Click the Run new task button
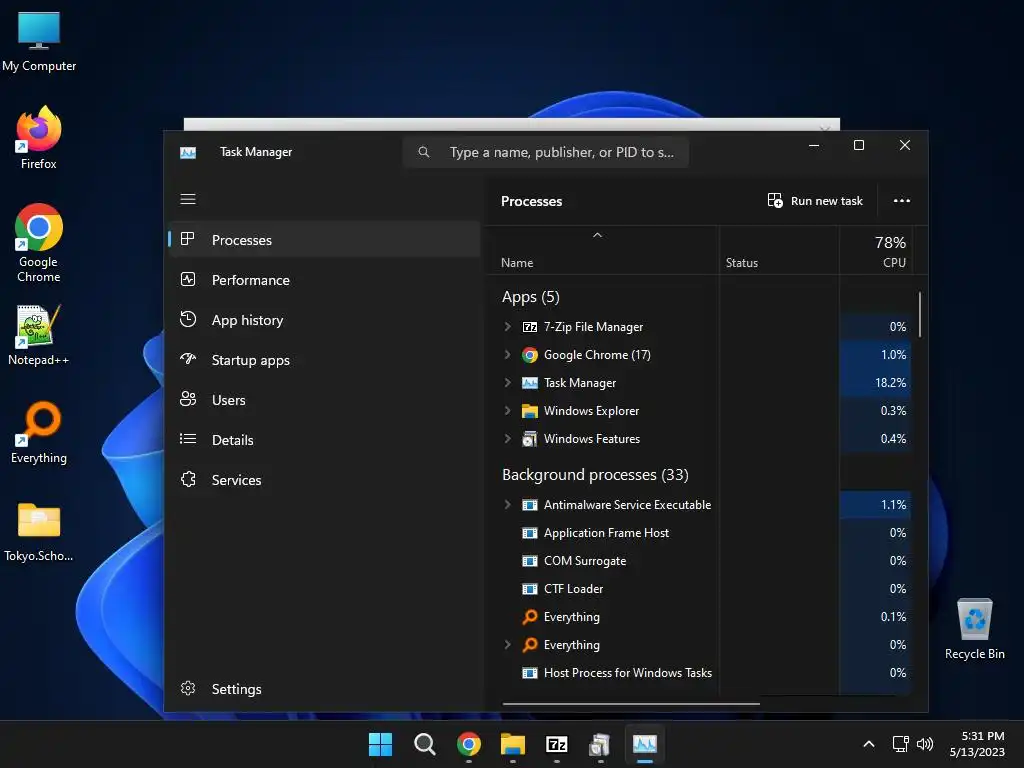 point(815,200)
